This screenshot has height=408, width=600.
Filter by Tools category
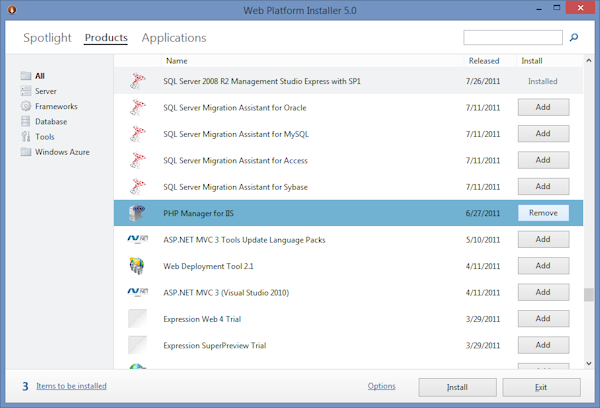(45, 137)
